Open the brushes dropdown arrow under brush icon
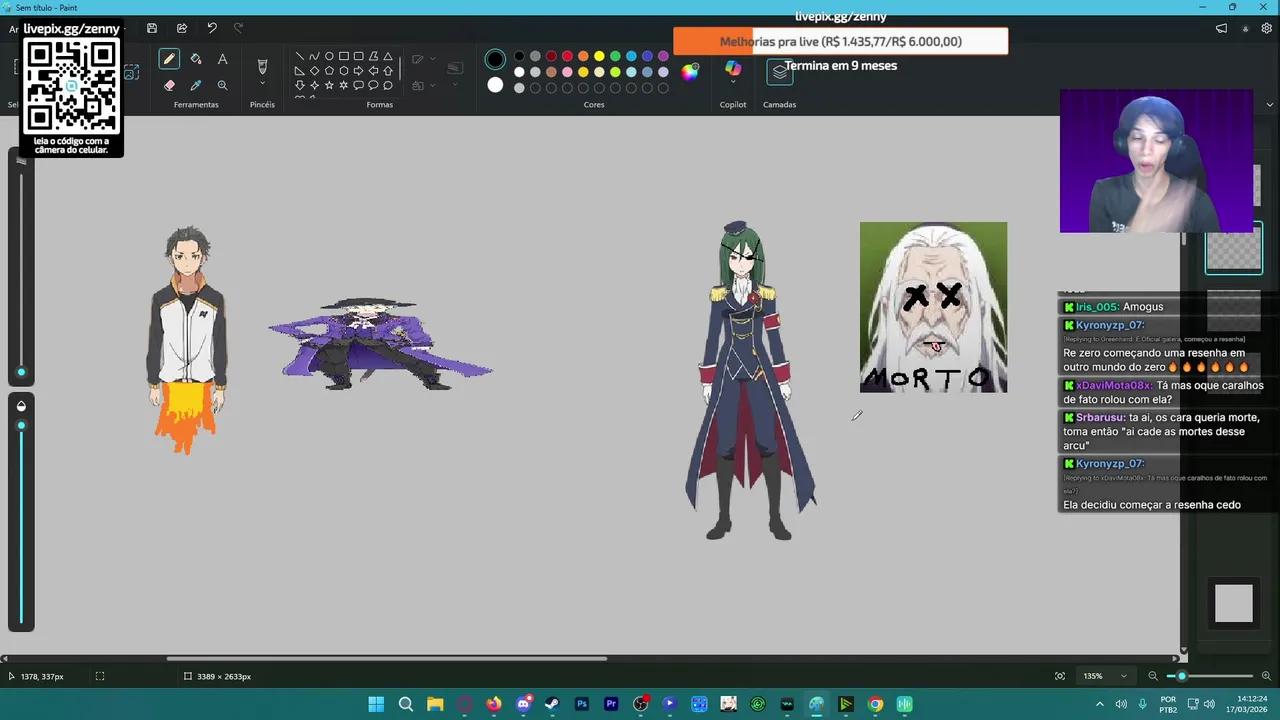Image resolution: width=1280 pixels, height=720 pixels. 262,84
